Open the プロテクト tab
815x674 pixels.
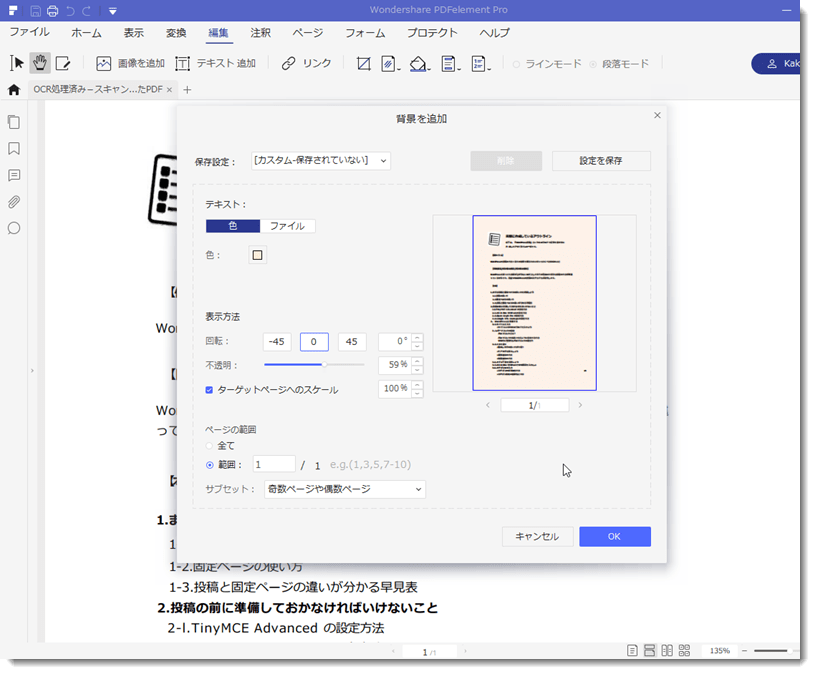coord(432,33)
